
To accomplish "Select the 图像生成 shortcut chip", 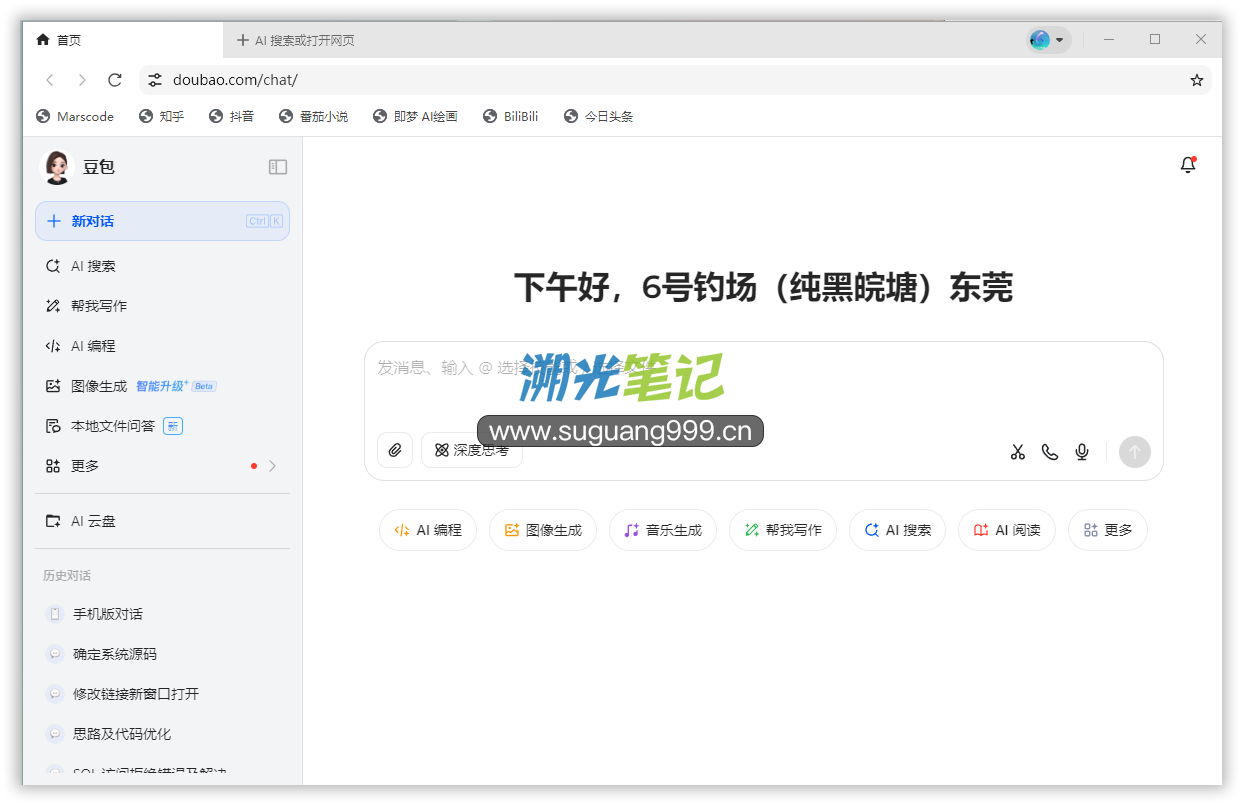I will tap(543, 530).
